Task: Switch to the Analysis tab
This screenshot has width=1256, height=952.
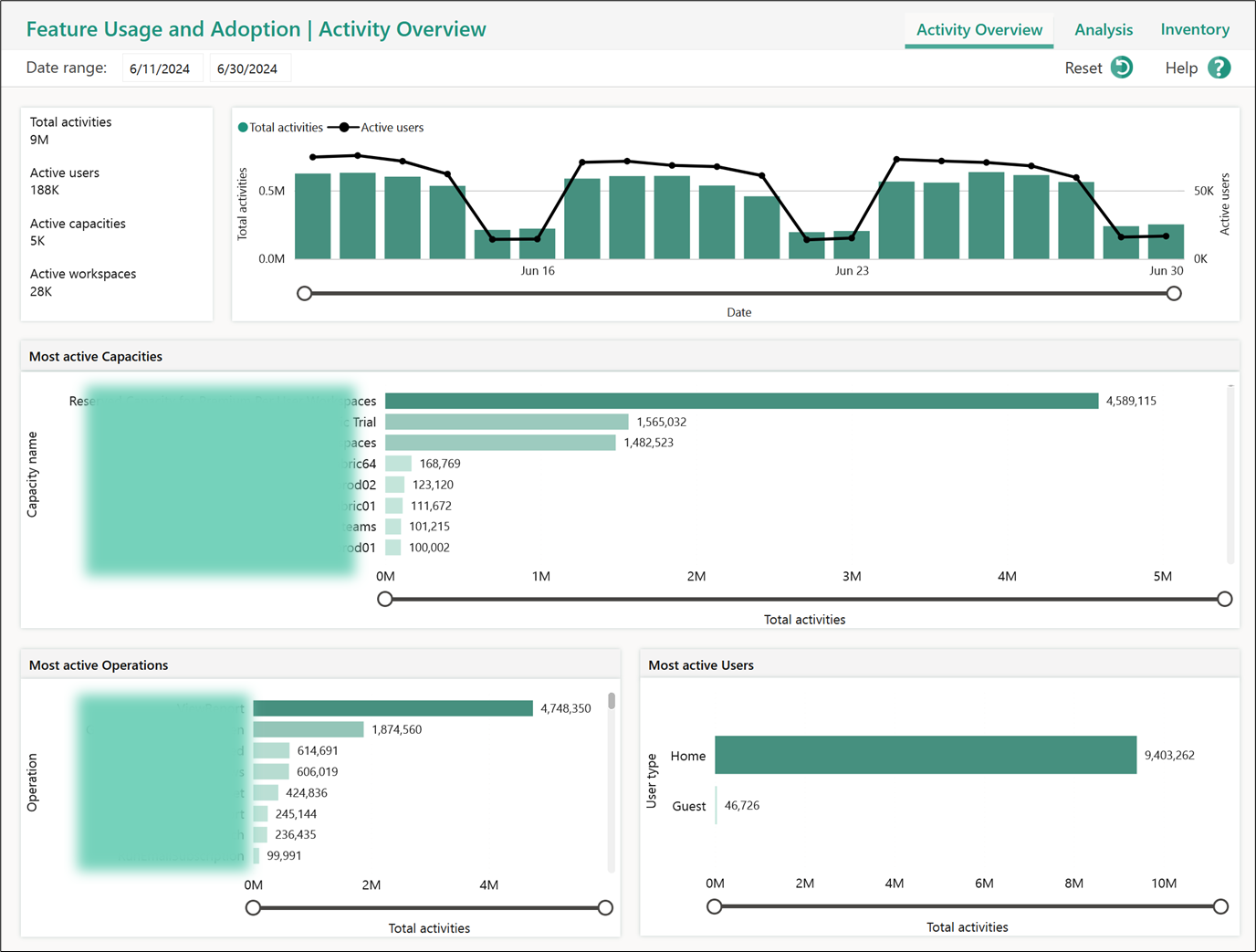Action: pyautogui.click(x=1104, y=29)
